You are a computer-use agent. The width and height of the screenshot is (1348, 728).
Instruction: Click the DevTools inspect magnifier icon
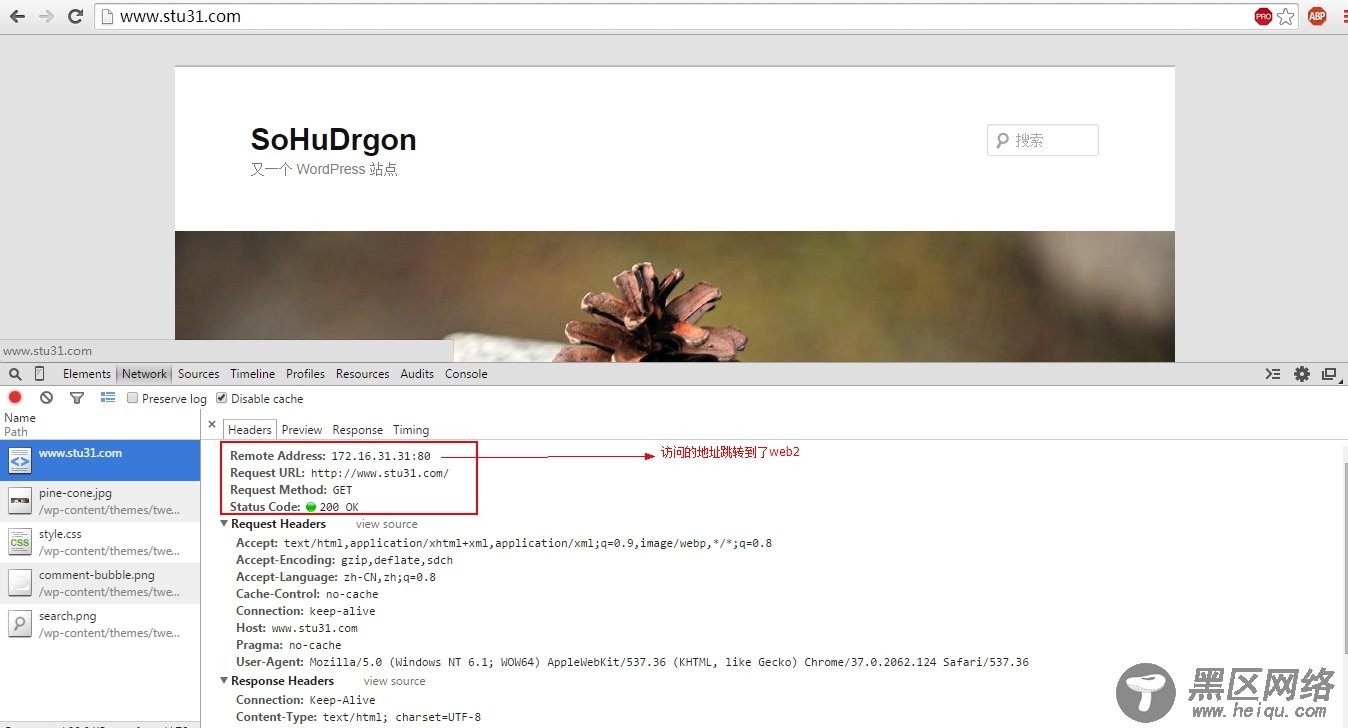tap(15, 374)
